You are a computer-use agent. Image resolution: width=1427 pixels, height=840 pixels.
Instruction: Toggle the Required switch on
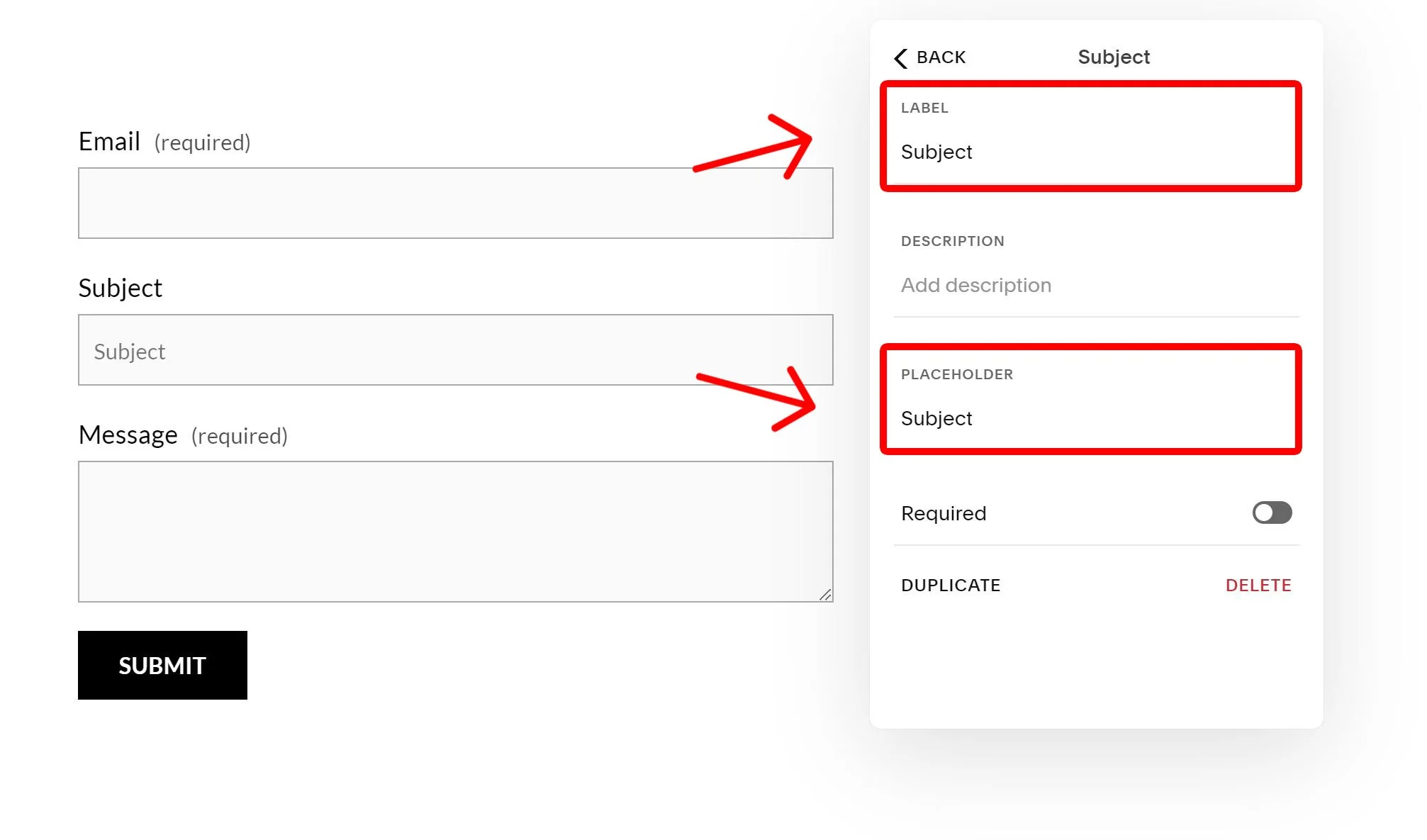[x=1271, y=513]
